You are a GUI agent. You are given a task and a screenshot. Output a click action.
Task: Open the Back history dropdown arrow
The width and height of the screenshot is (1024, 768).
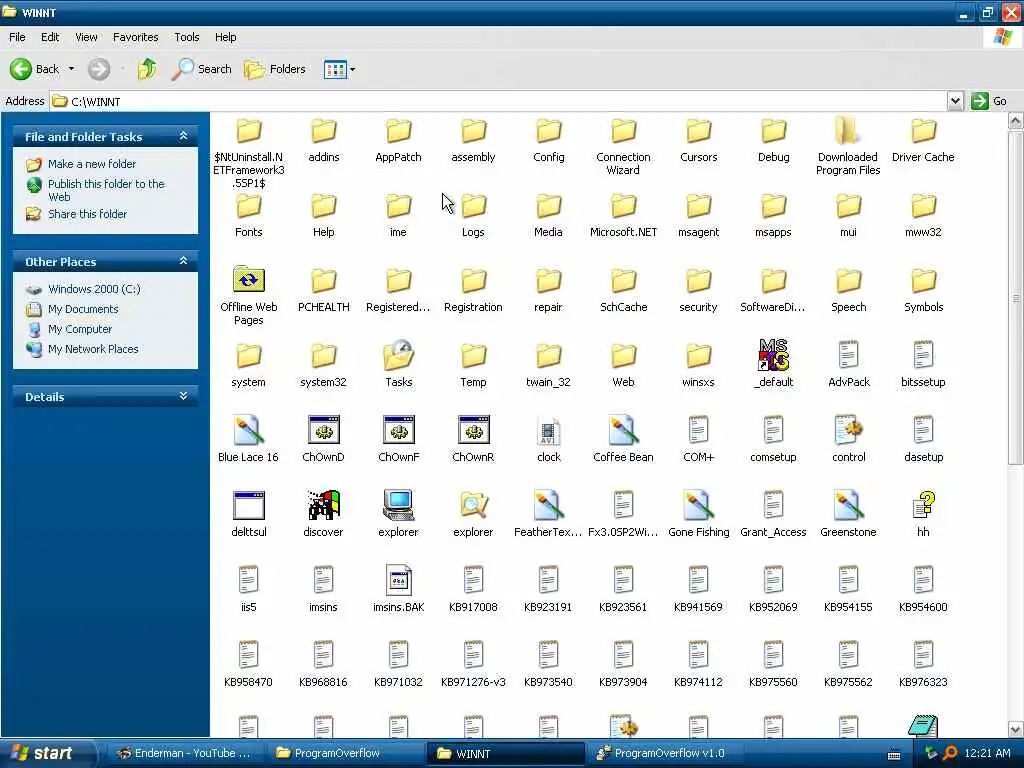(x=71, y=69)
